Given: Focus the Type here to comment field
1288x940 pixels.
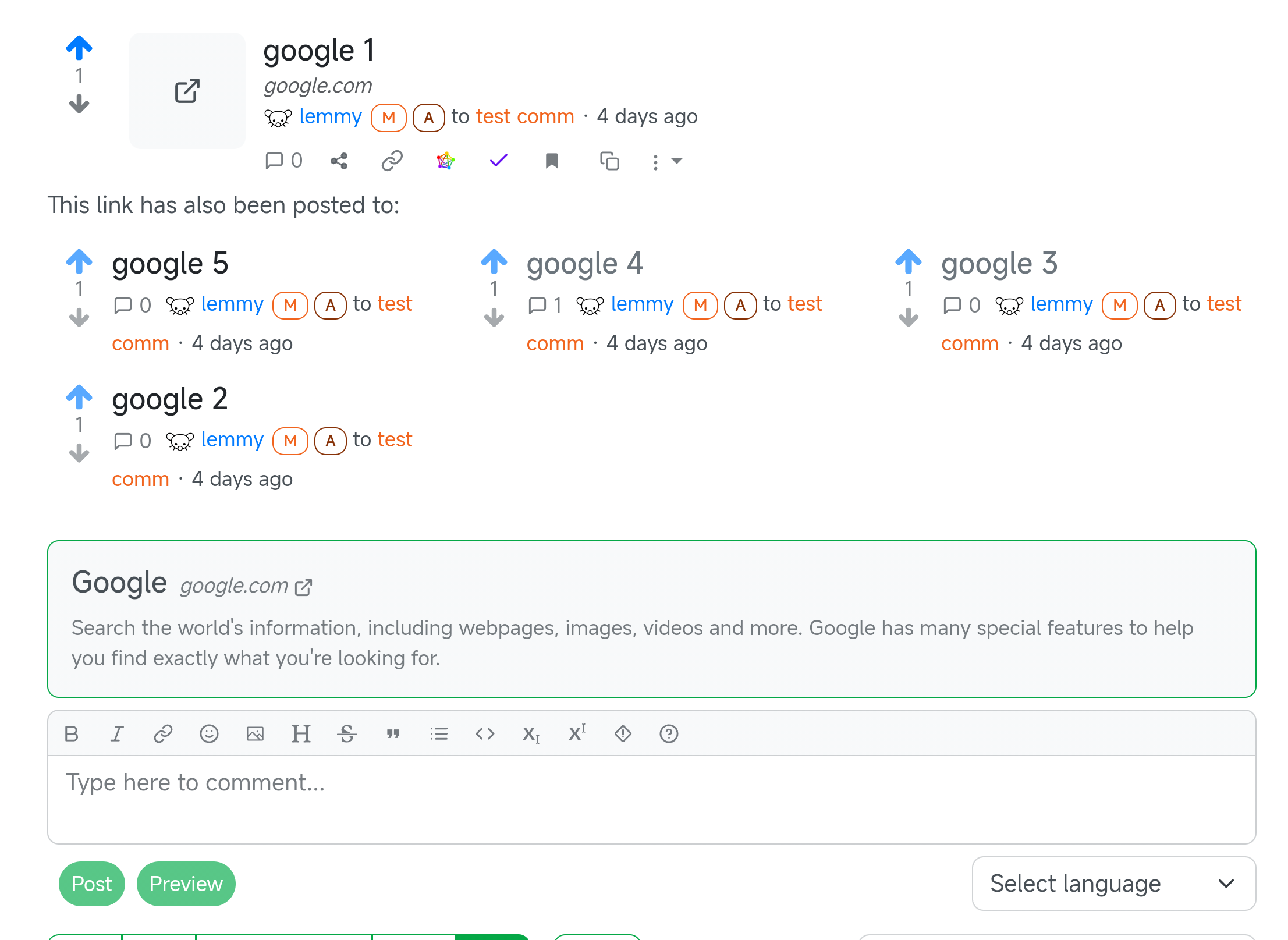Looking at the screenshot, I should [x=651, y=799].
